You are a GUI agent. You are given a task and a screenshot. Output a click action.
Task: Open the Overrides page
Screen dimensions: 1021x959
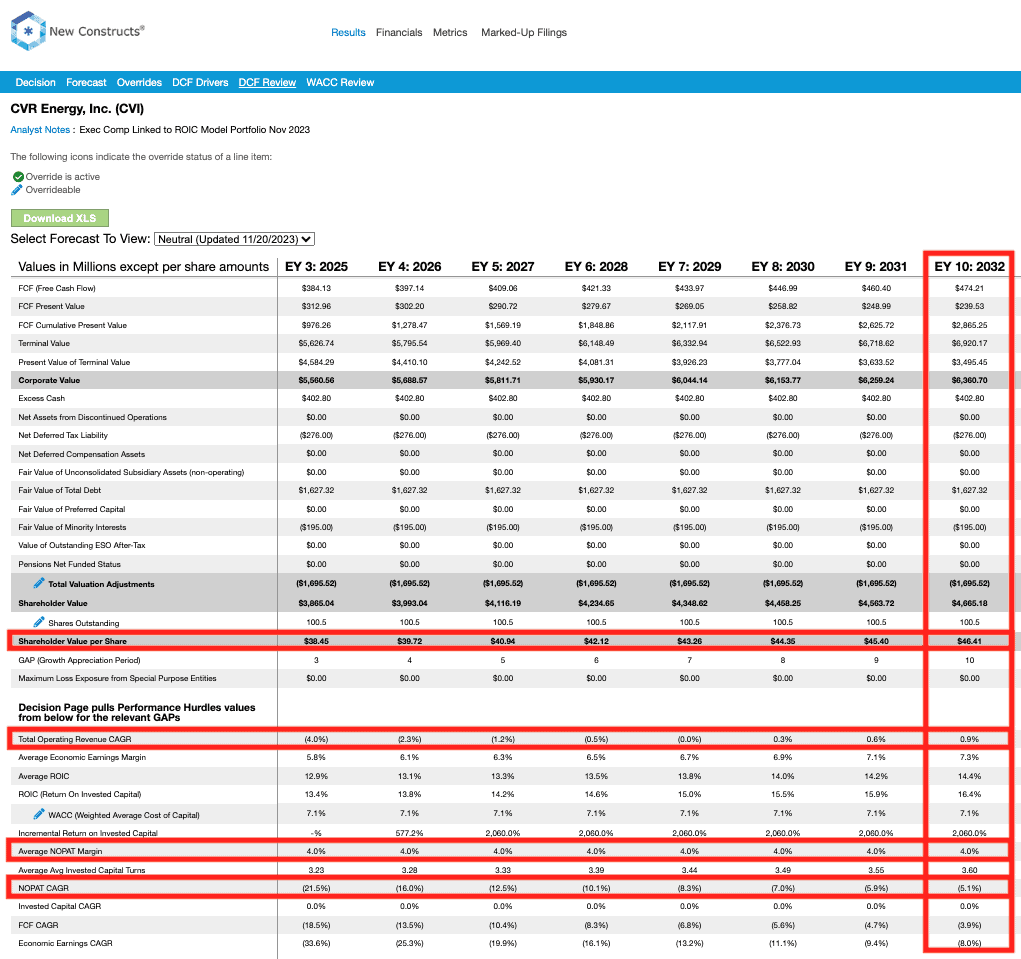[x=139, y=83]
